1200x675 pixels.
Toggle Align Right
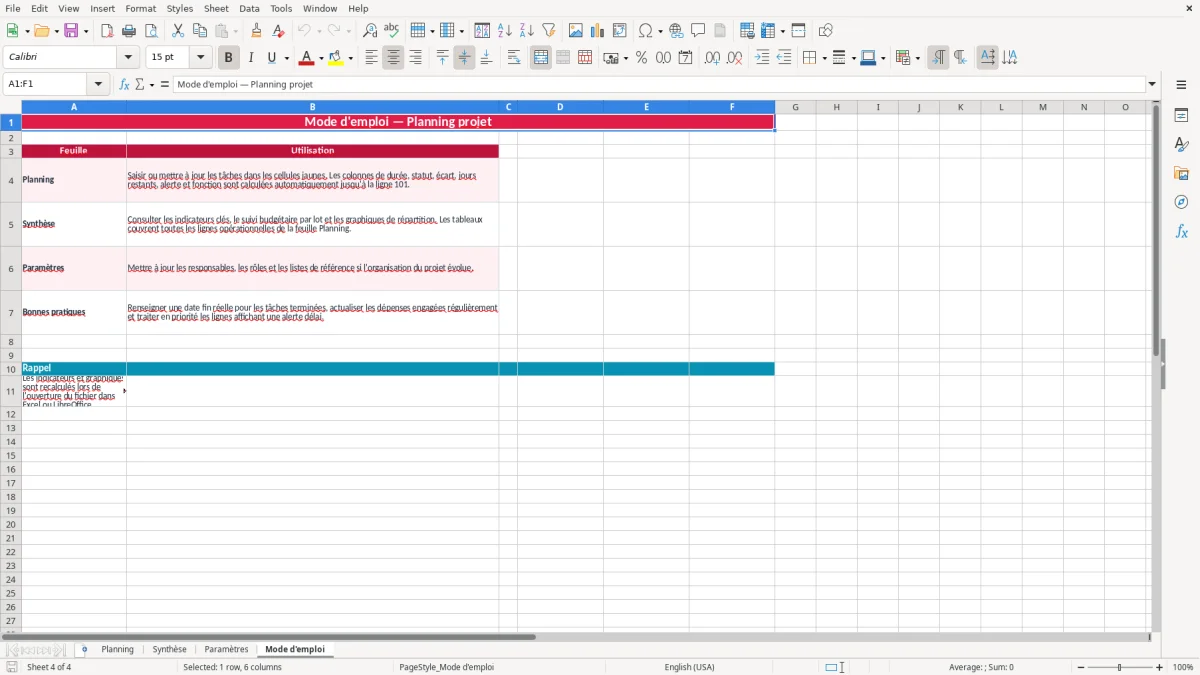click(x=415, y=58)
